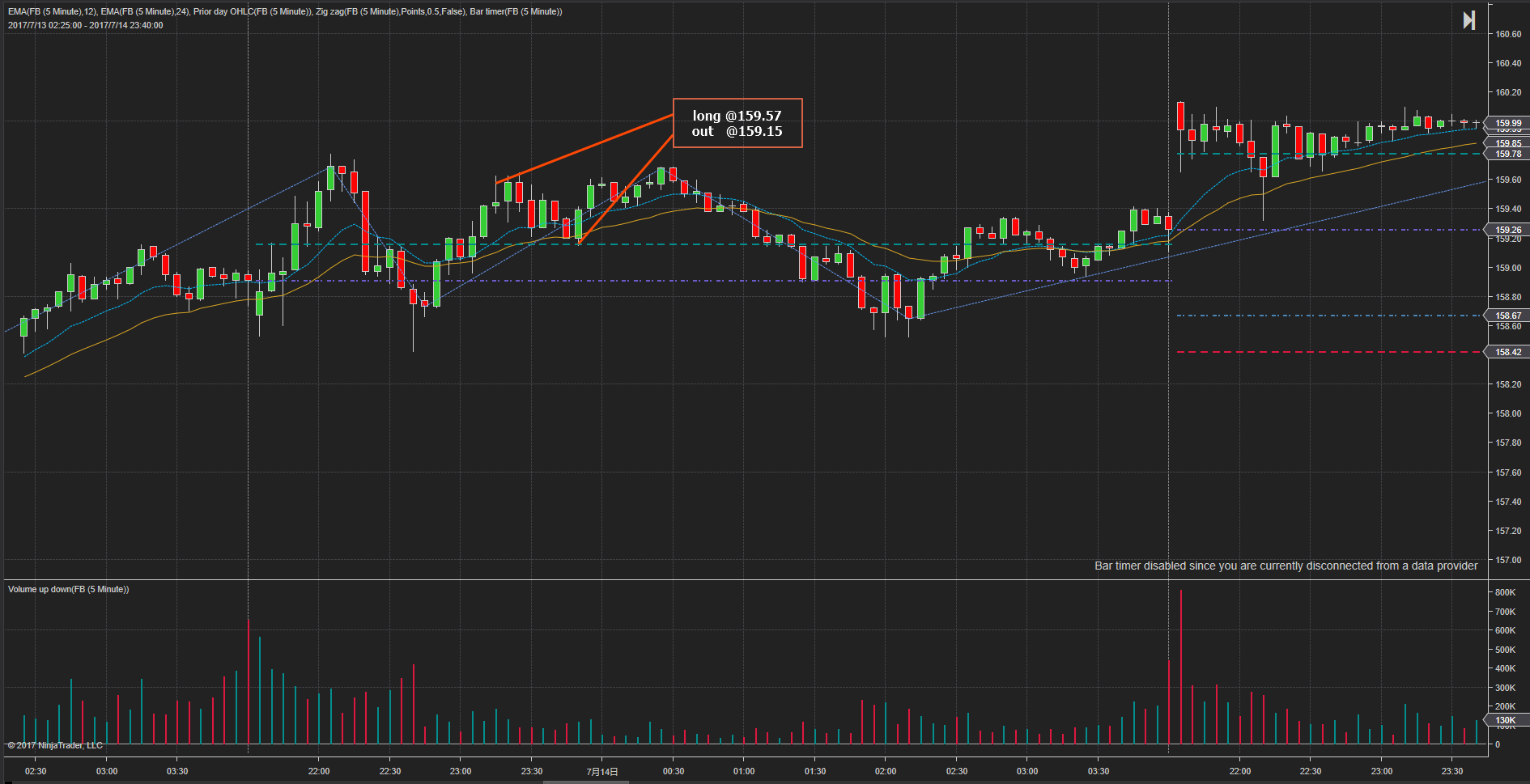Click the 159.78 price marker on the axis
1530x784 pixels.
tap(1507, 154)
